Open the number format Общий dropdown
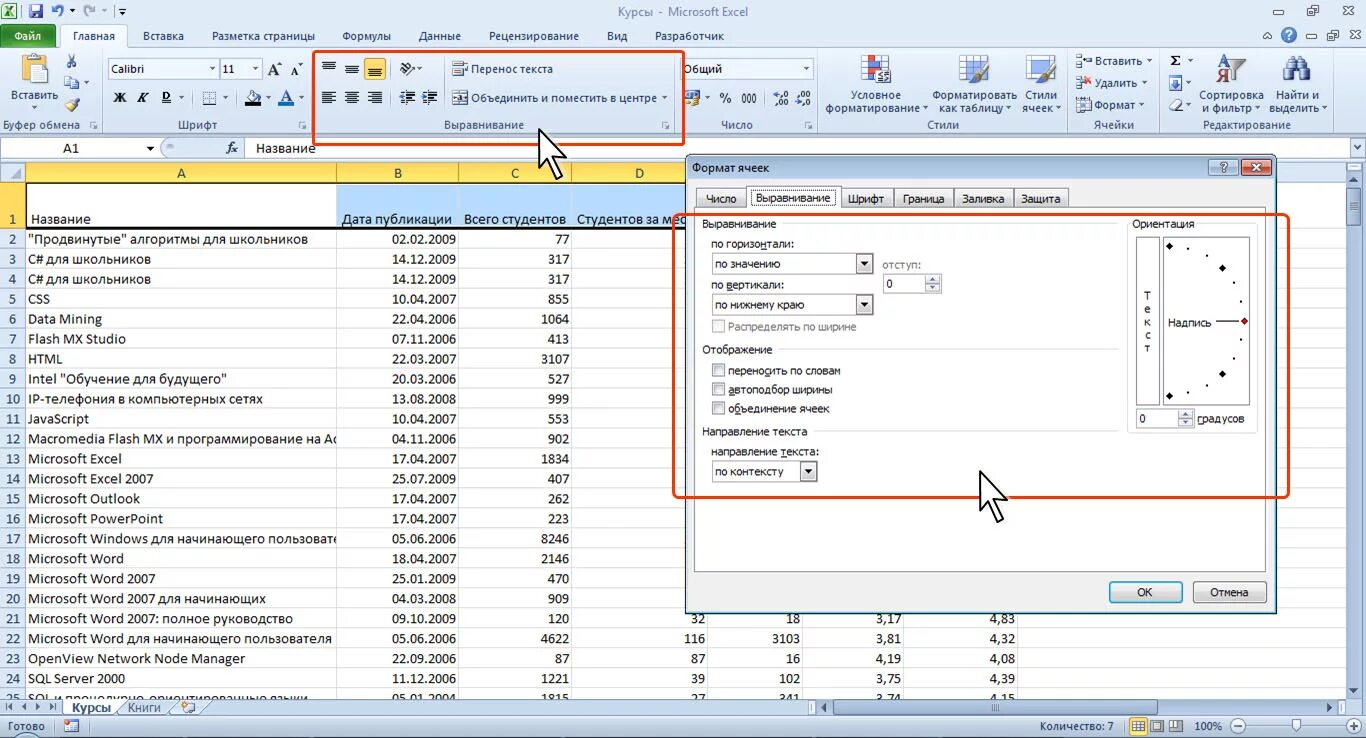 coord(806,69)
